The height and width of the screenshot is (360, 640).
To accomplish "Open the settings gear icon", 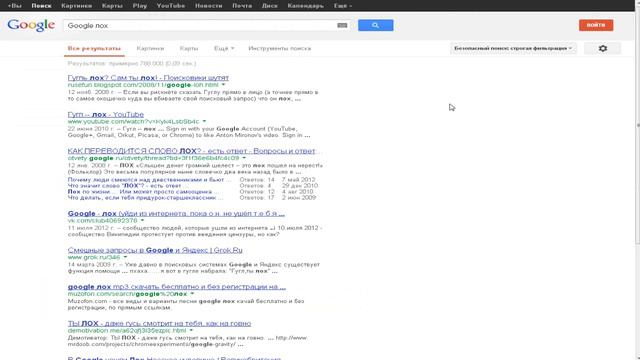I will 602,48.
